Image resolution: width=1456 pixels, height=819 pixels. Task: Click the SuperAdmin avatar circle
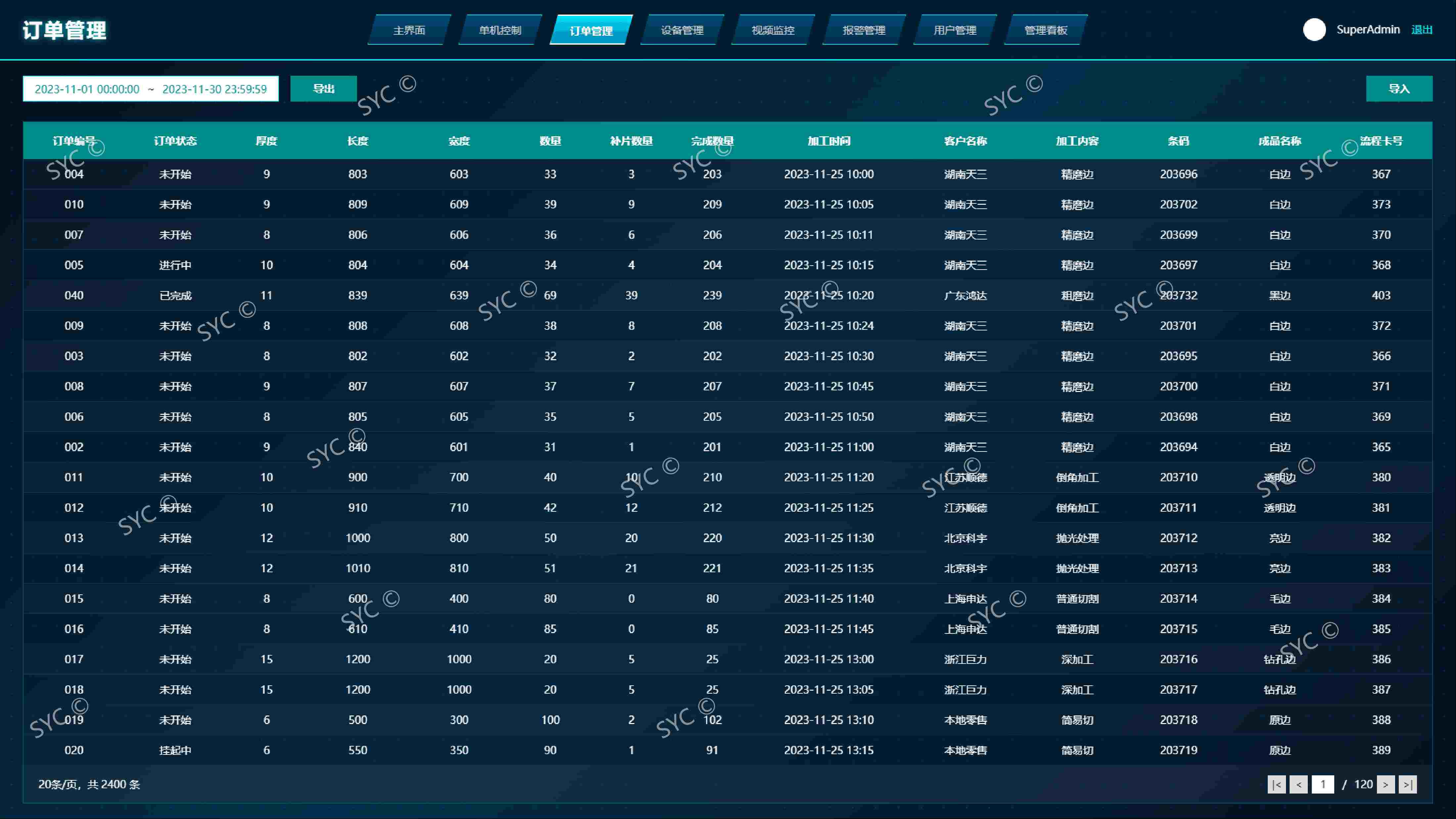pyautogui.click(x=1314, y=29)
